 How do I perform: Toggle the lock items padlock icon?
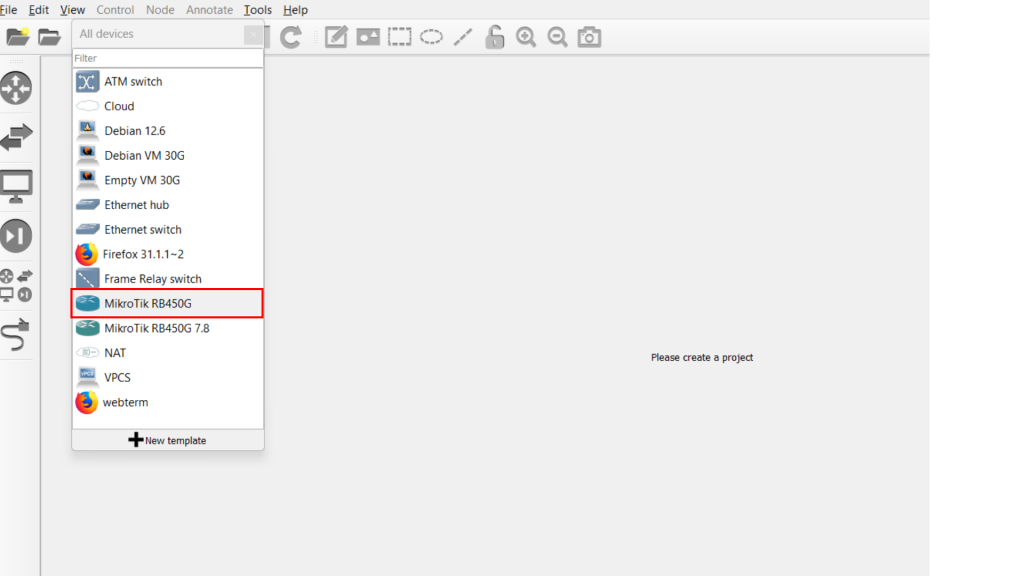coord(494,38)
